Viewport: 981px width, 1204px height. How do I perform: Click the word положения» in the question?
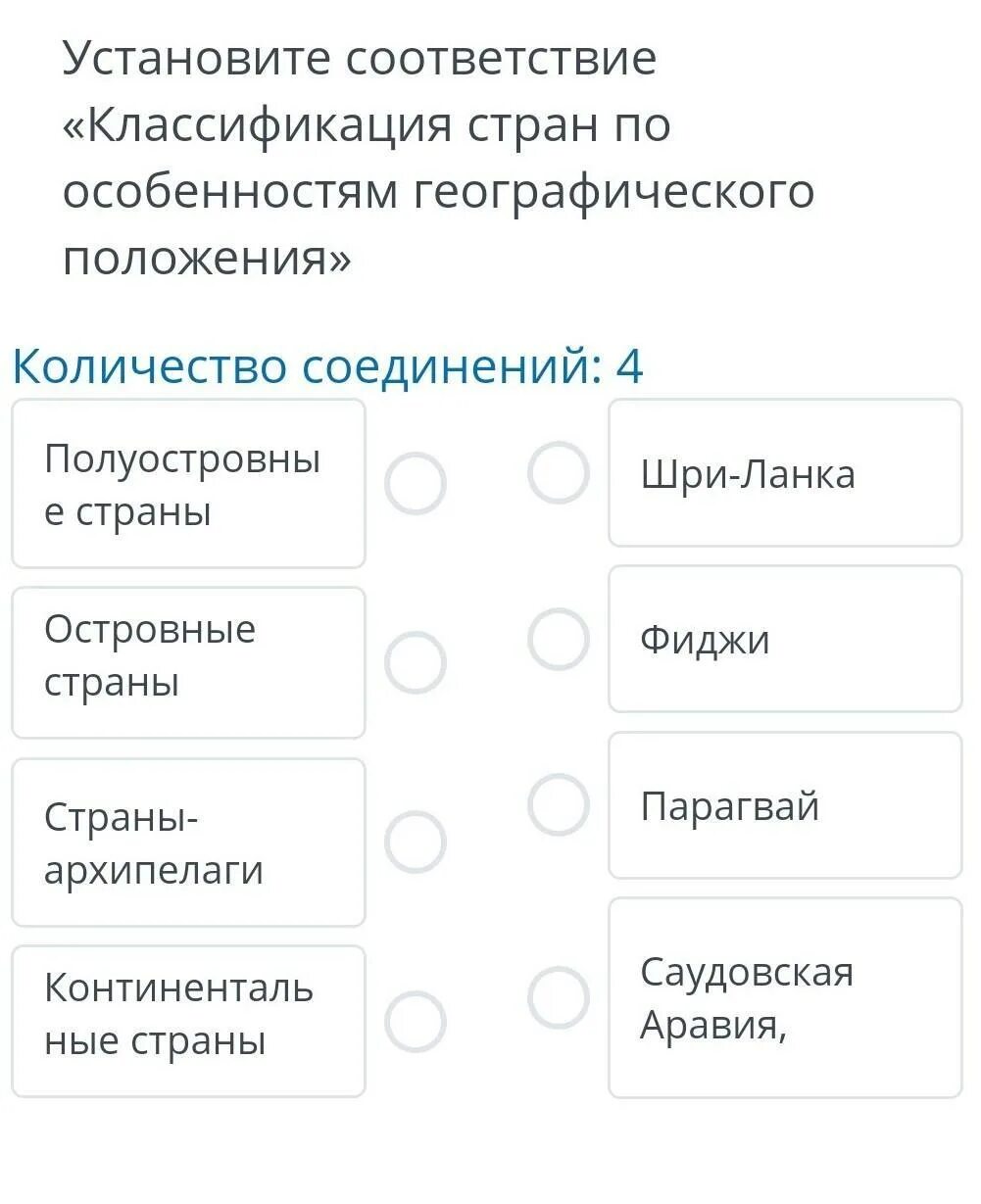207,259
